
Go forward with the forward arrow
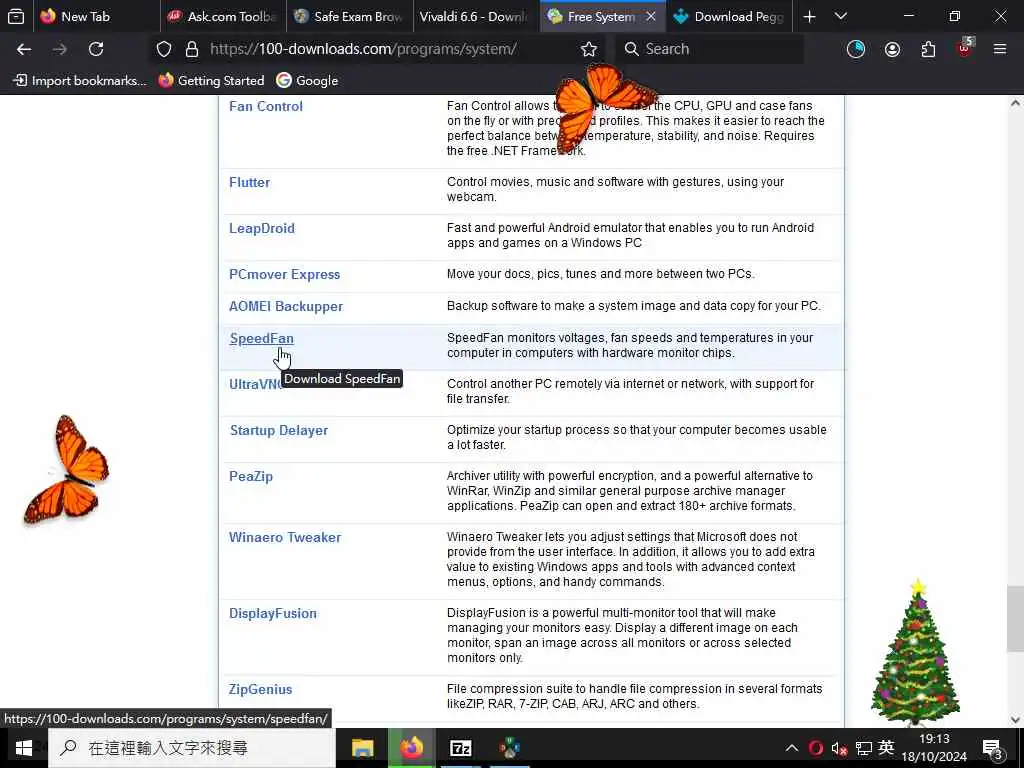[x=60, y=49]
